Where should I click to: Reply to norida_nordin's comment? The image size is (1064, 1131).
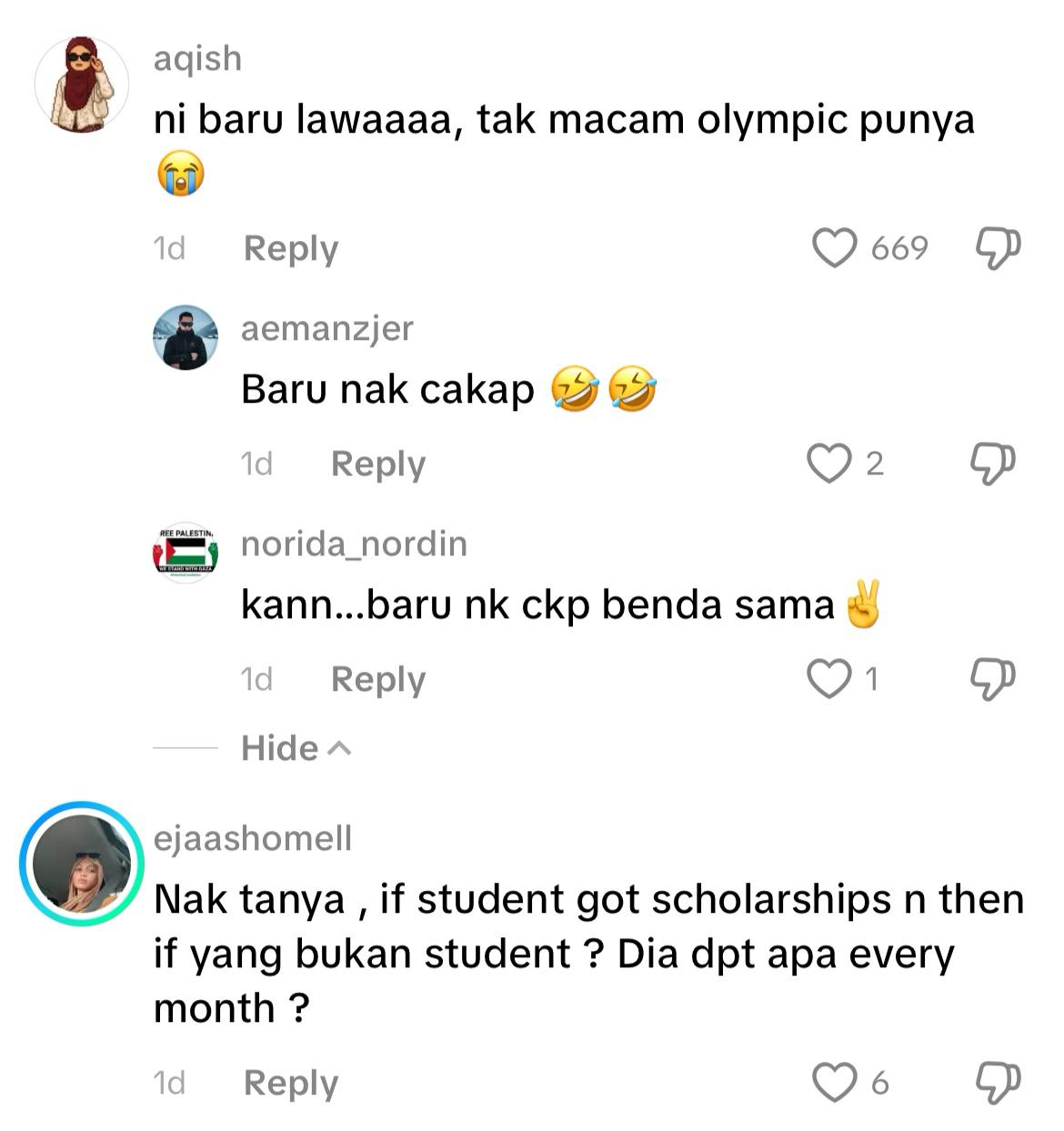378,679
